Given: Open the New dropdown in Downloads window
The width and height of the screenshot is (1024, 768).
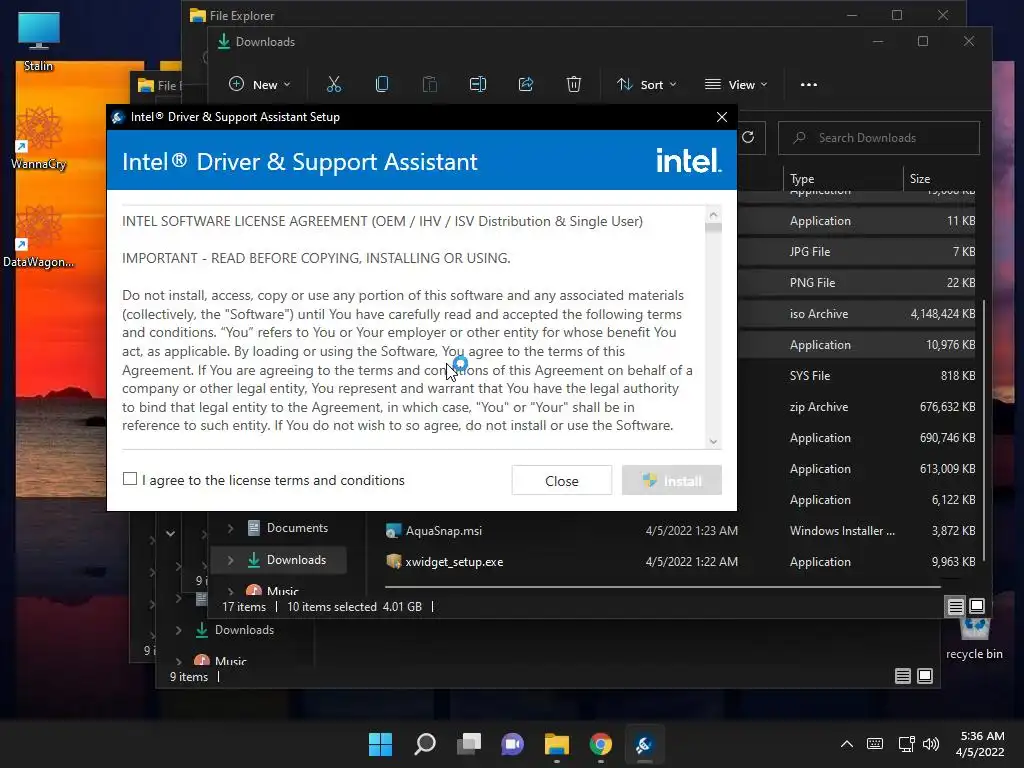Looking at the screenshot, I should point(259,84).
